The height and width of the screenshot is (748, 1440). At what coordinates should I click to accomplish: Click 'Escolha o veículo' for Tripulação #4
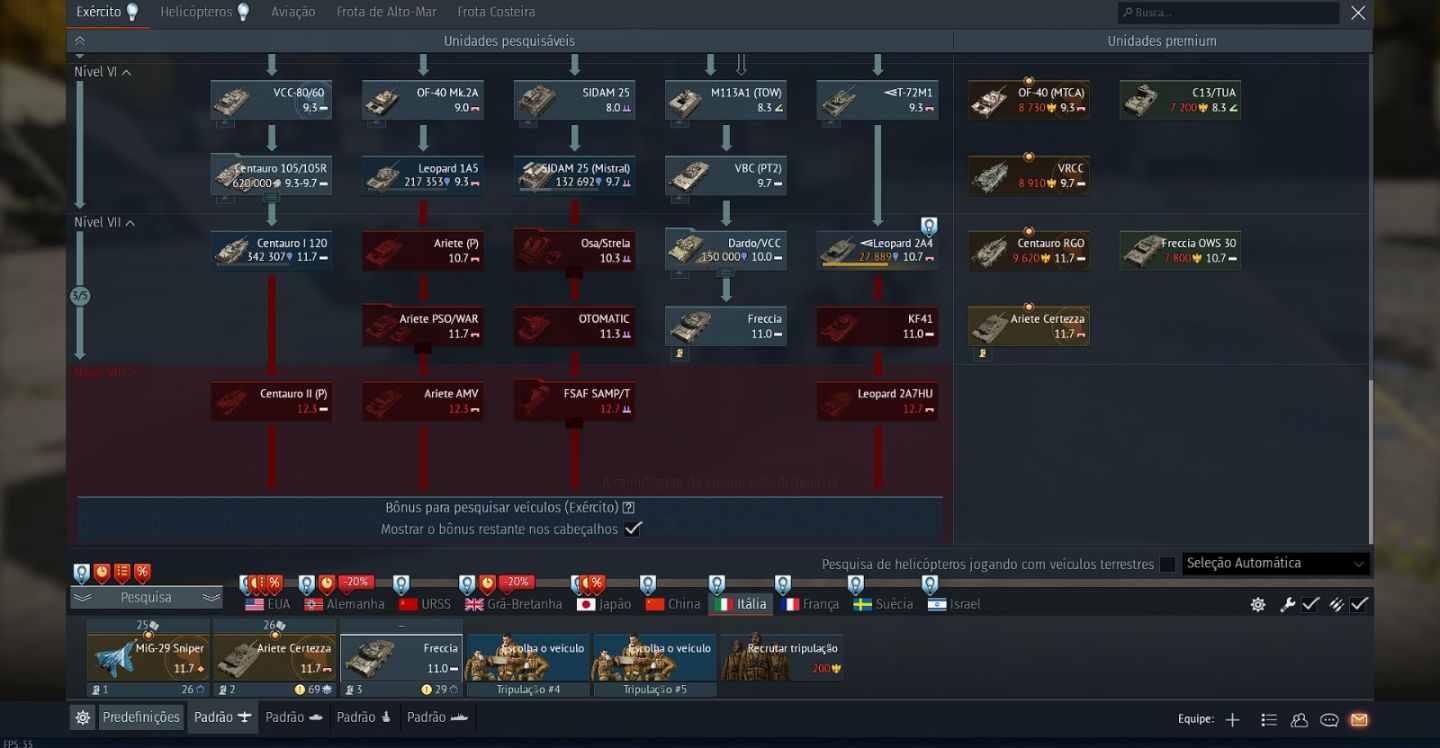pos(527,657)
